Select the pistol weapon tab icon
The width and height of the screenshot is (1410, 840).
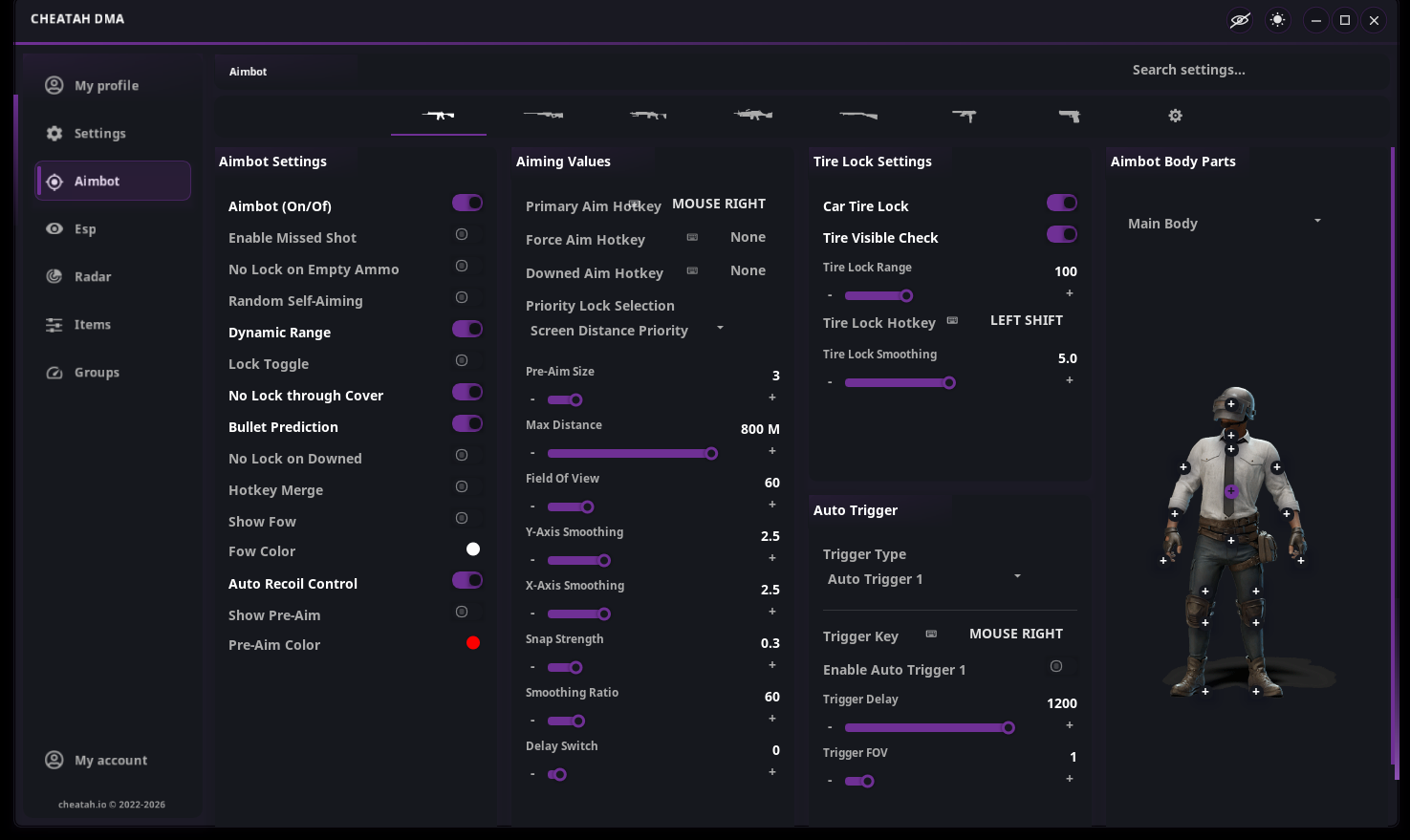tap(1069, 116)
